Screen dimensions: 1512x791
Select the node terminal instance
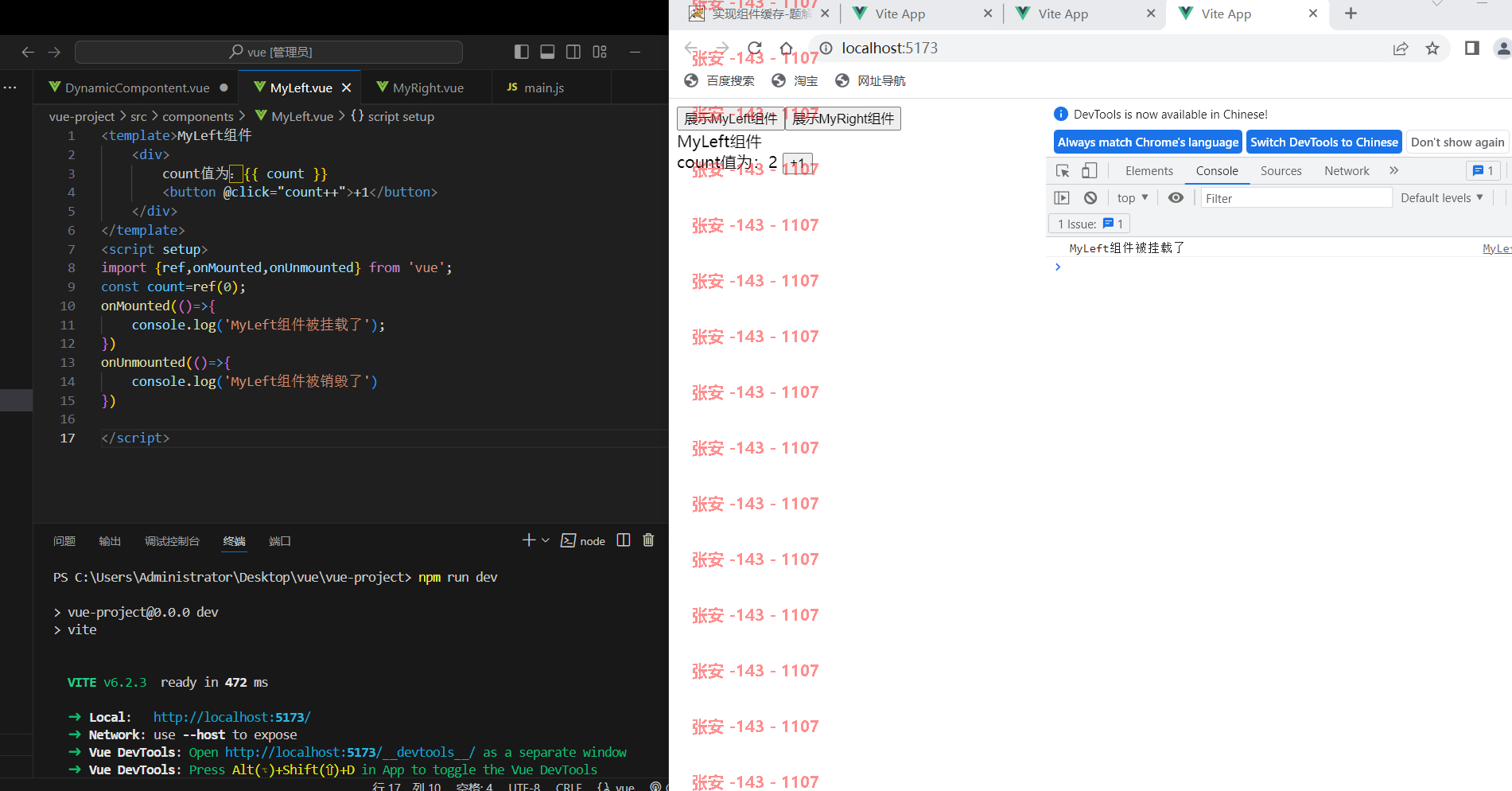[x=583, y=541]
